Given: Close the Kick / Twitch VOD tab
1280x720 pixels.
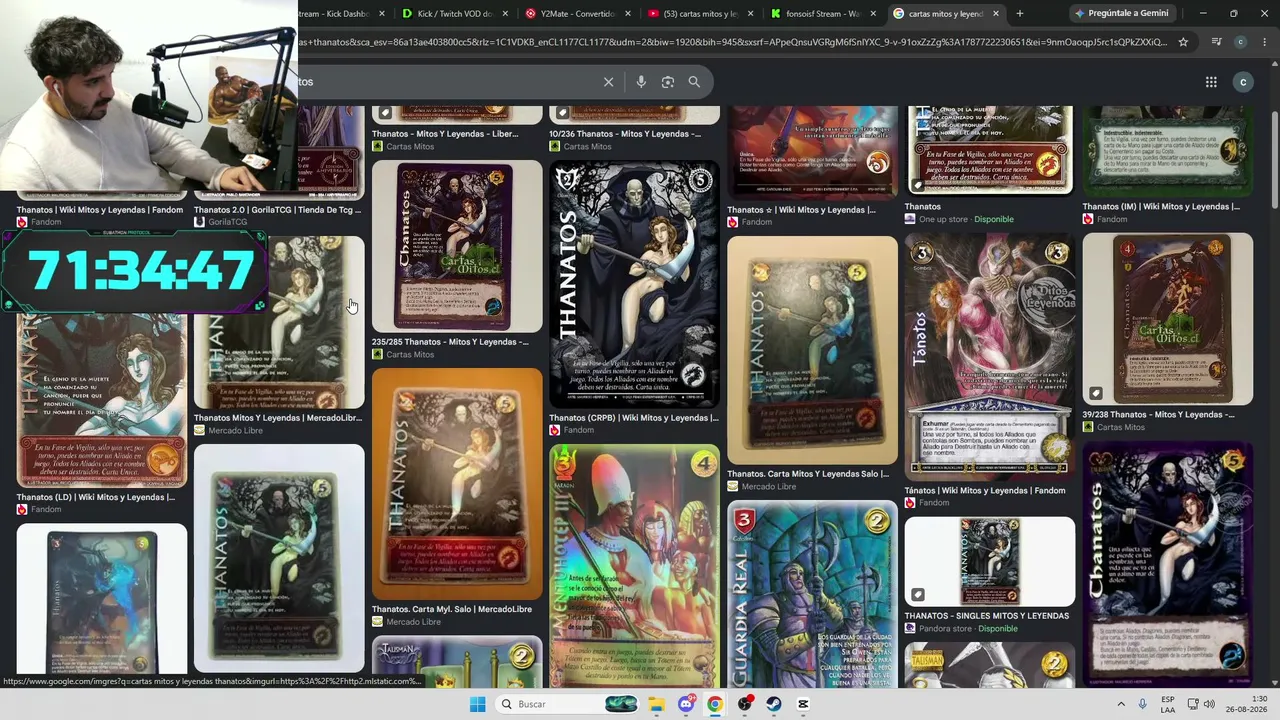Looking at the screenshot, I should point(505,14).
